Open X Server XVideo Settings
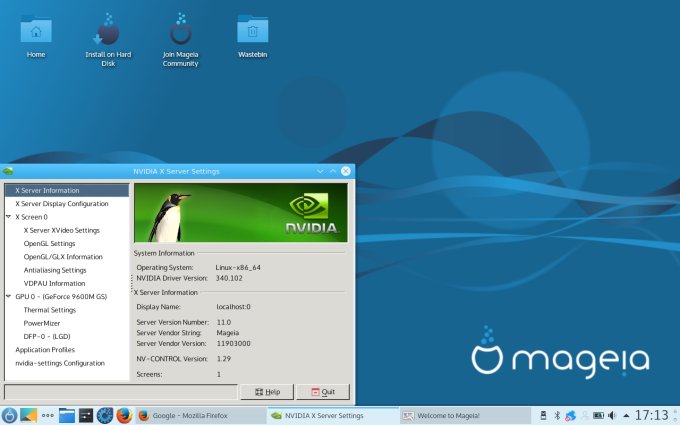The image size is (680, 425). point(62,230)
